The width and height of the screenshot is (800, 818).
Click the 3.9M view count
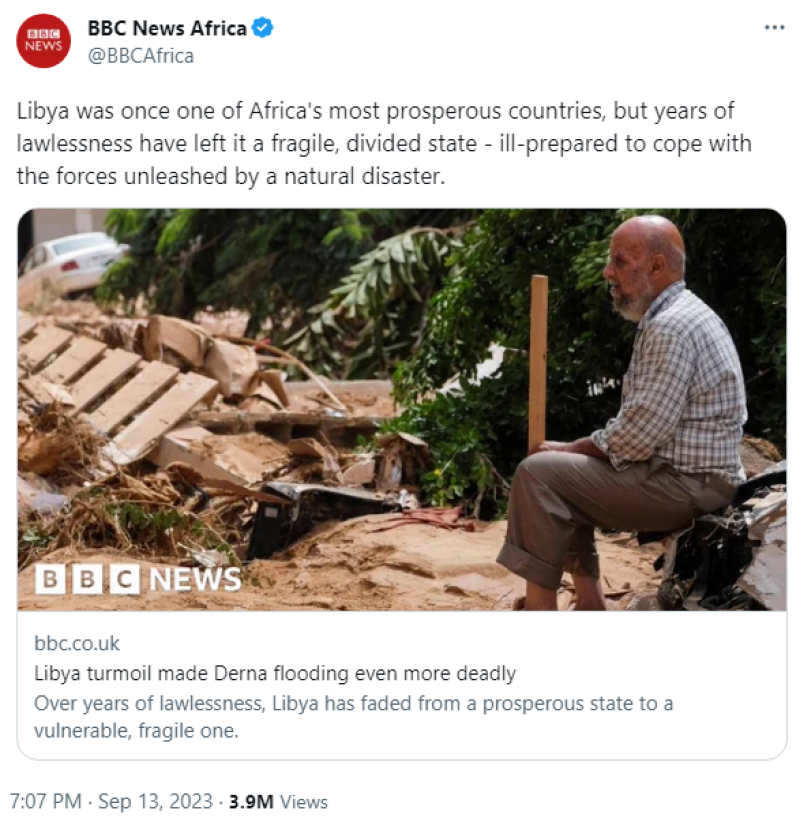tap(251, 802)
